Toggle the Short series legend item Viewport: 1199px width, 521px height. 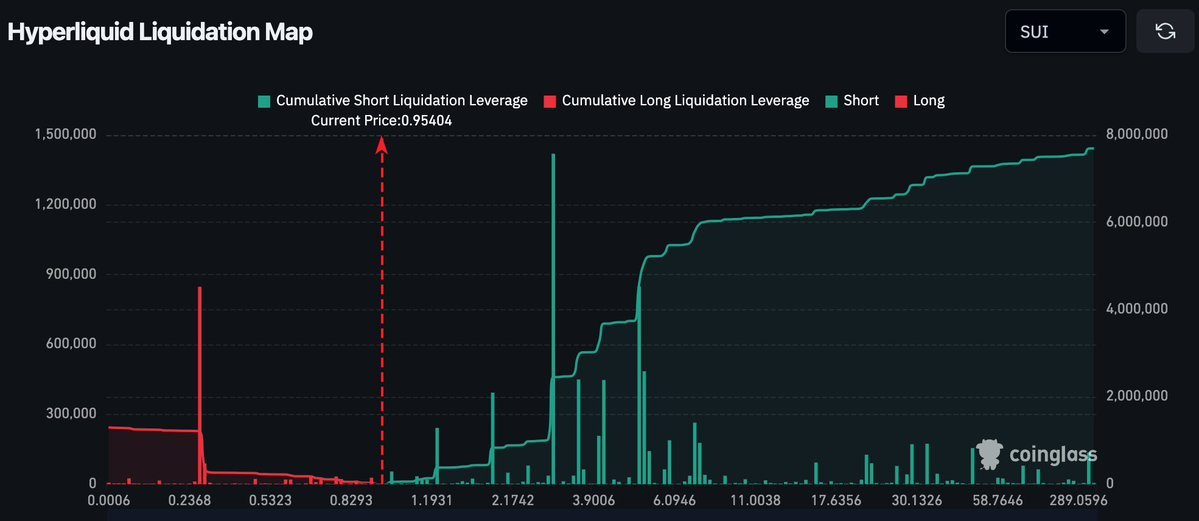[x=852, y=100]
